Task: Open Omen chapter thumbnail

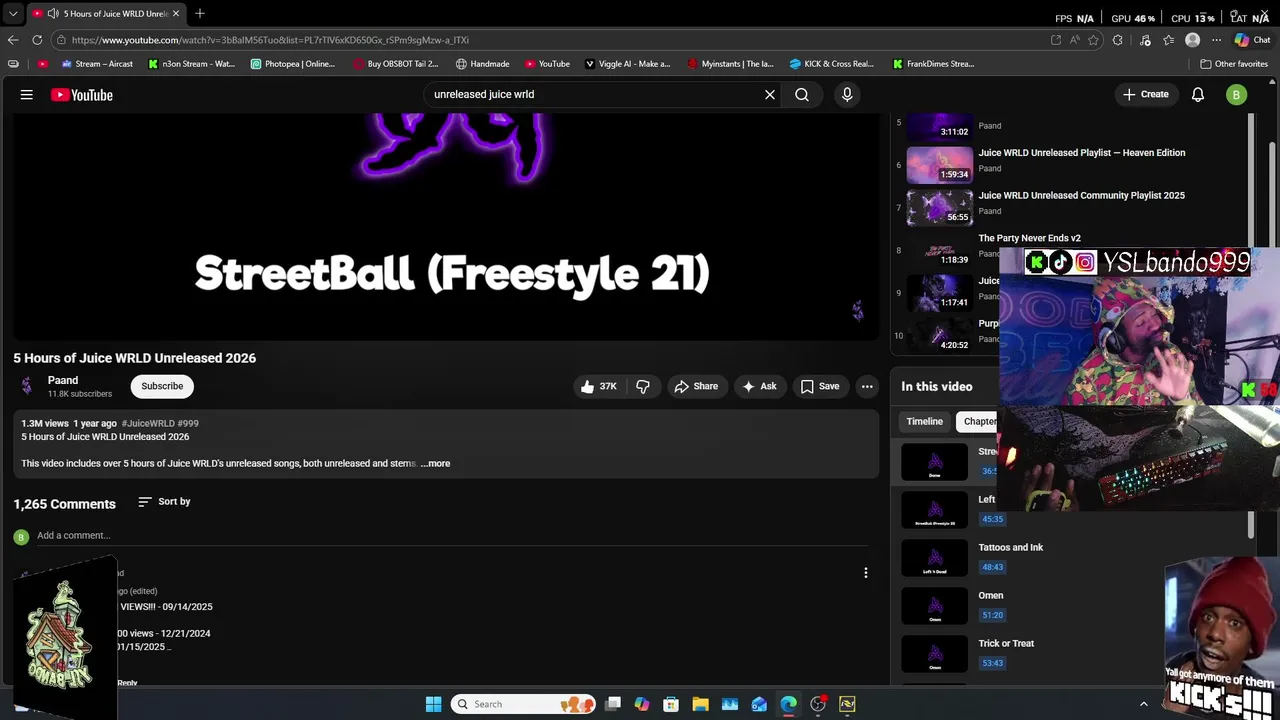Action: (935, 606)
